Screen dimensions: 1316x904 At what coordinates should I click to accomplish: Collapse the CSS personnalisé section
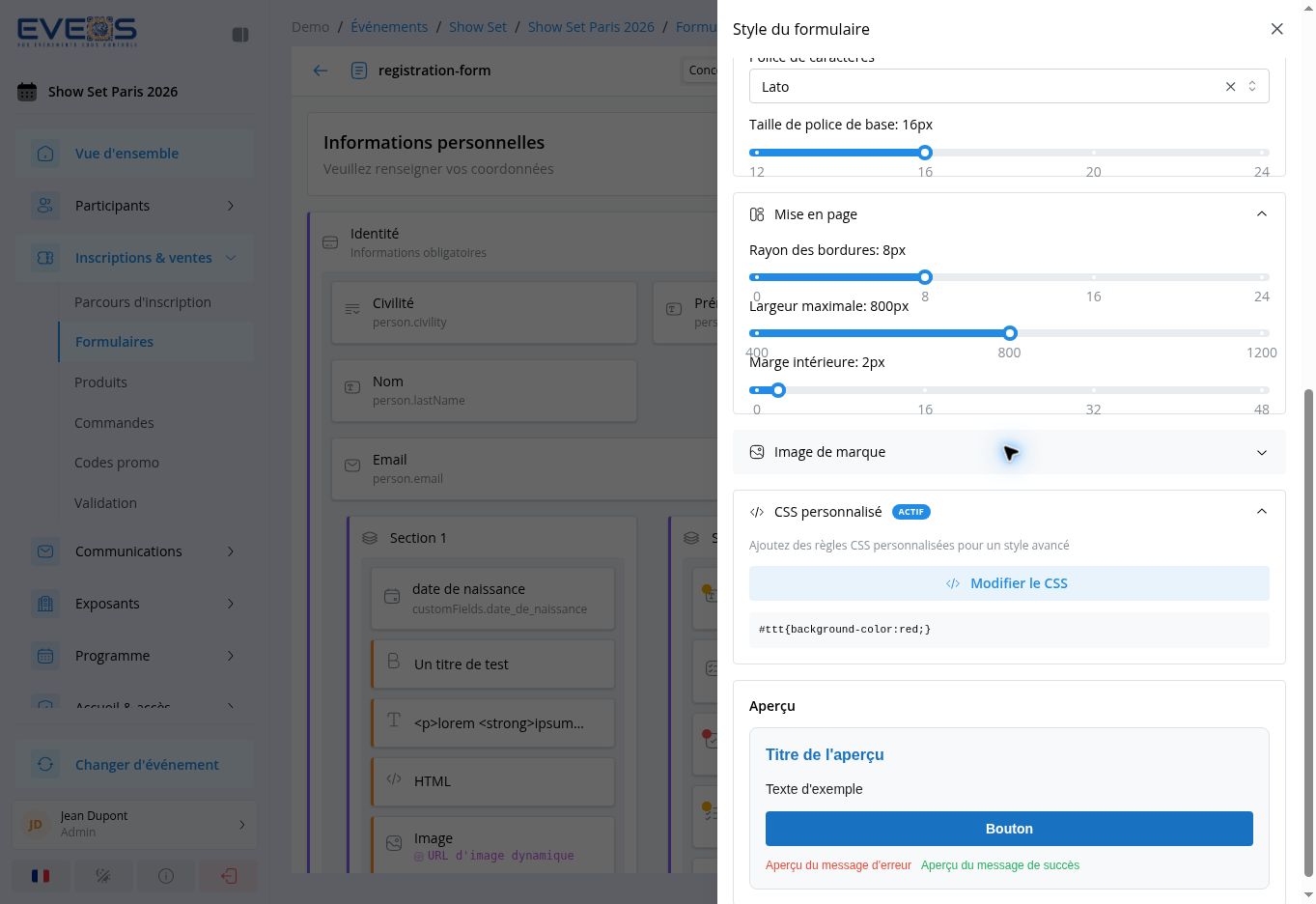[x=1261, y=512]
